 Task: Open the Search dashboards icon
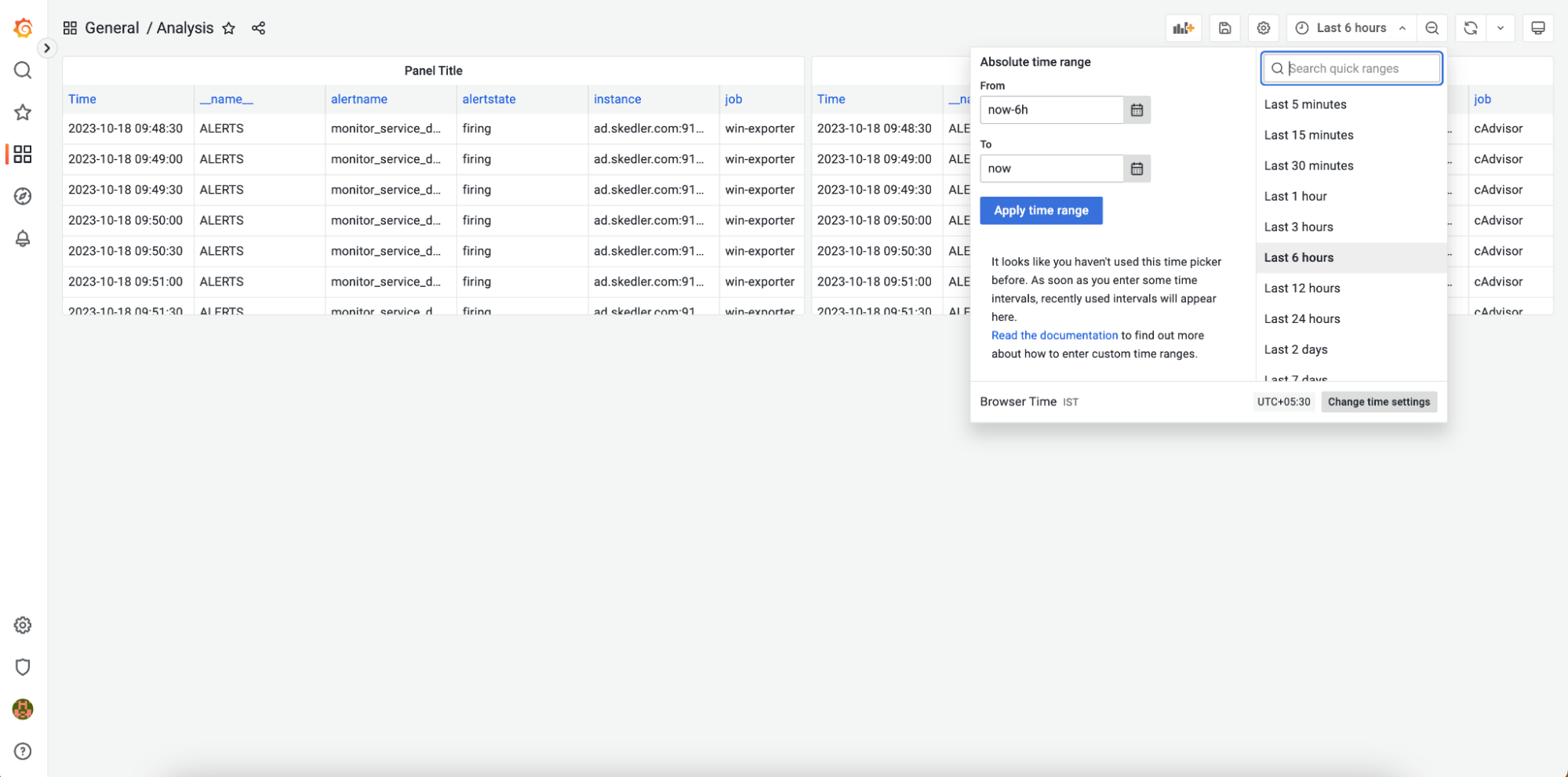[23, 70]
